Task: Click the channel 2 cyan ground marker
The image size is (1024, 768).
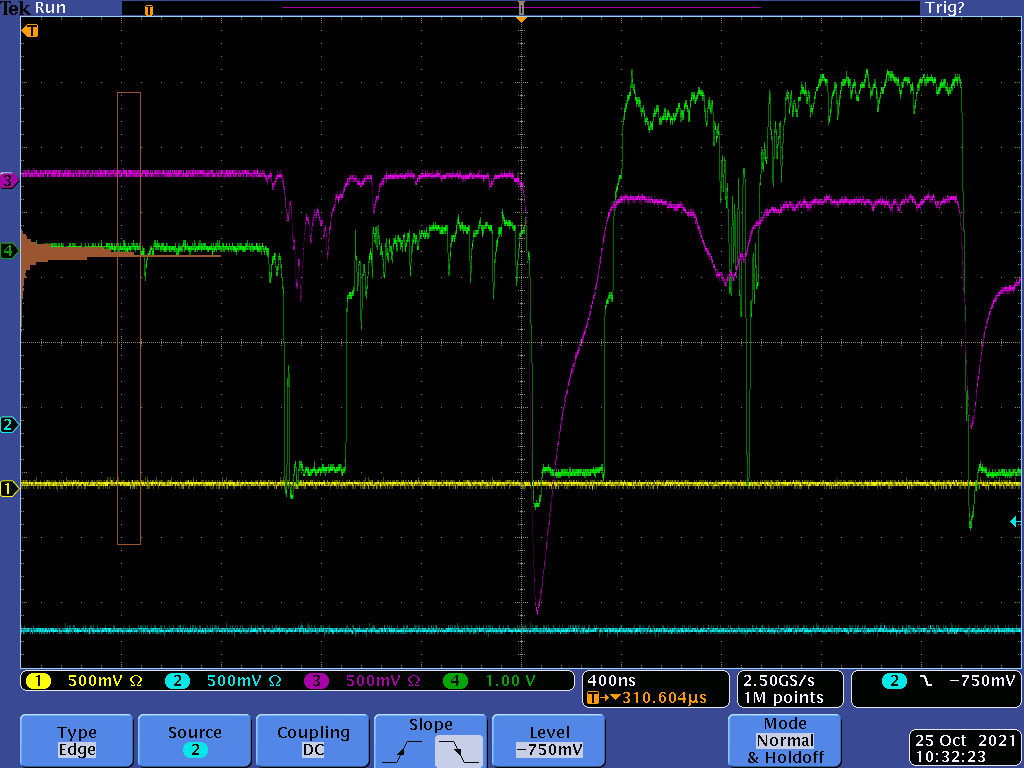Action: point(9,425)
